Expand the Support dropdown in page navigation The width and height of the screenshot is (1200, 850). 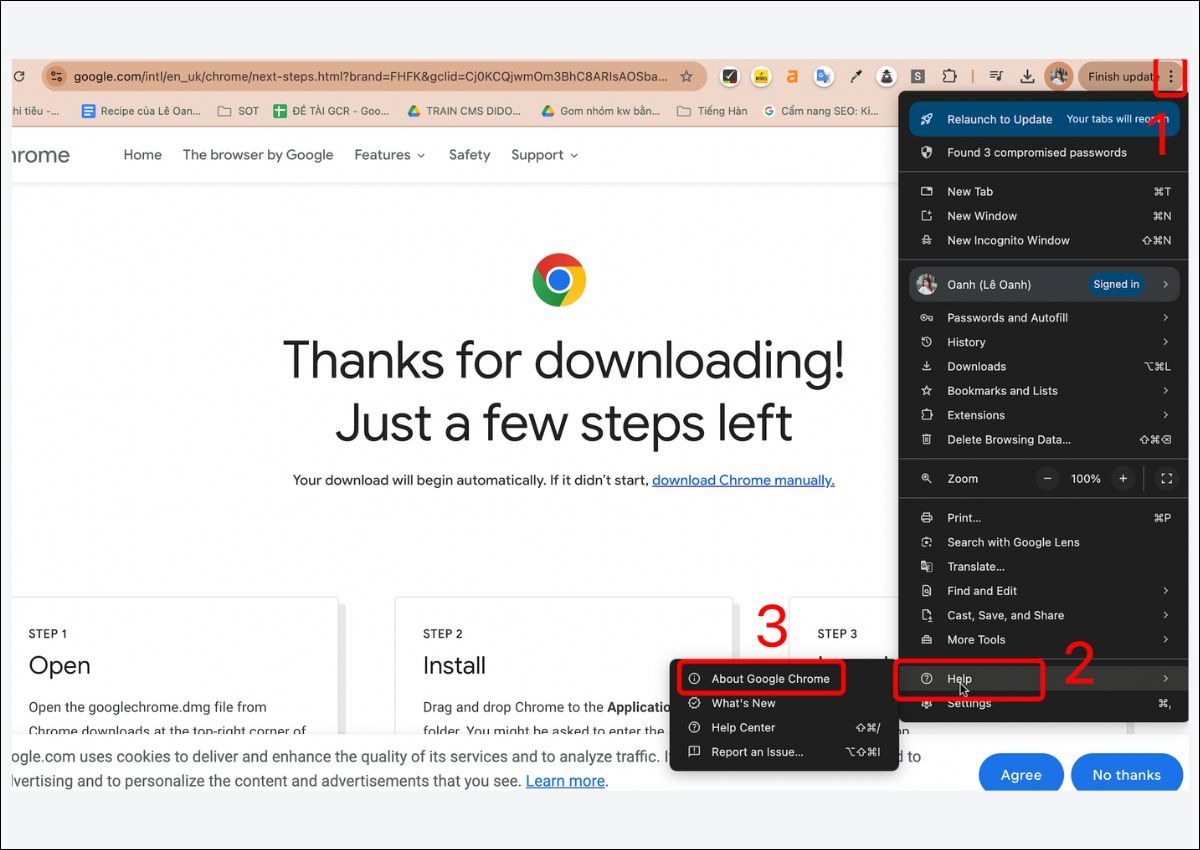coord(545,155)
